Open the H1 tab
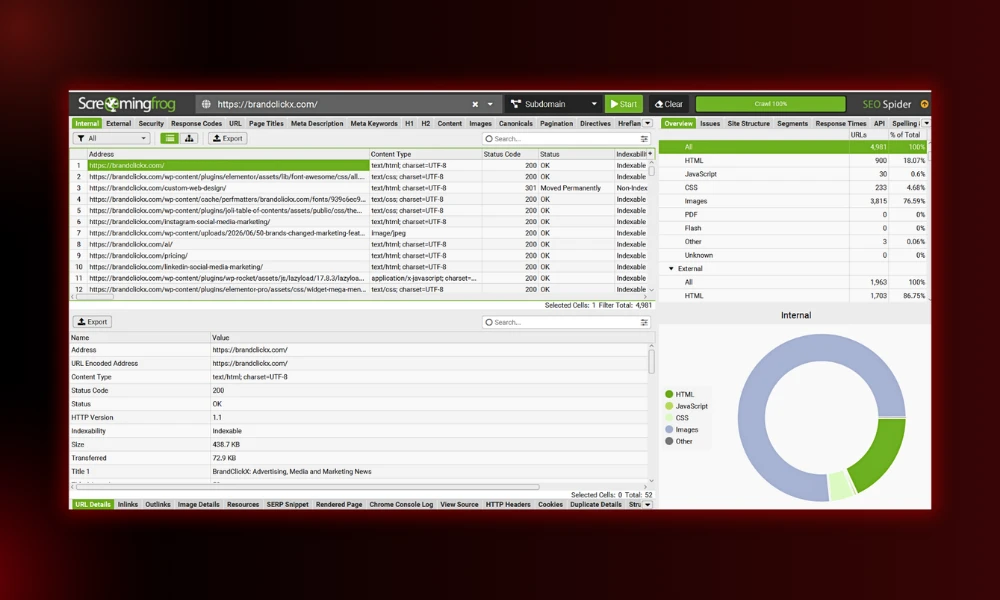This screenshot has width=1000, height=600. [409, 124]
